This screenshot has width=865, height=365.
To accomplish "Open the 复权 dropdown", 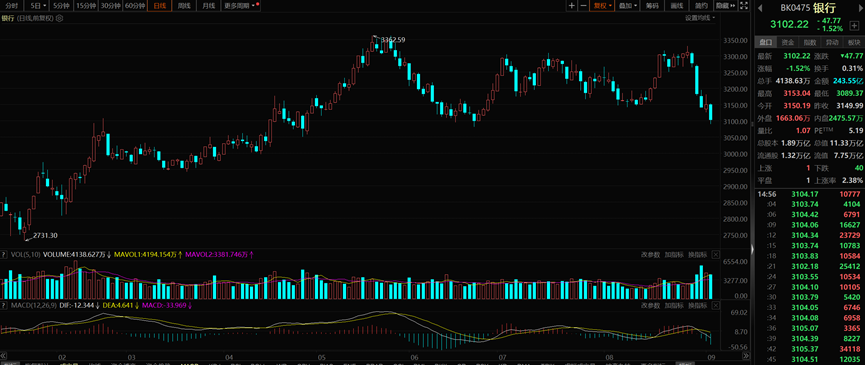I will tap(602, 6).
